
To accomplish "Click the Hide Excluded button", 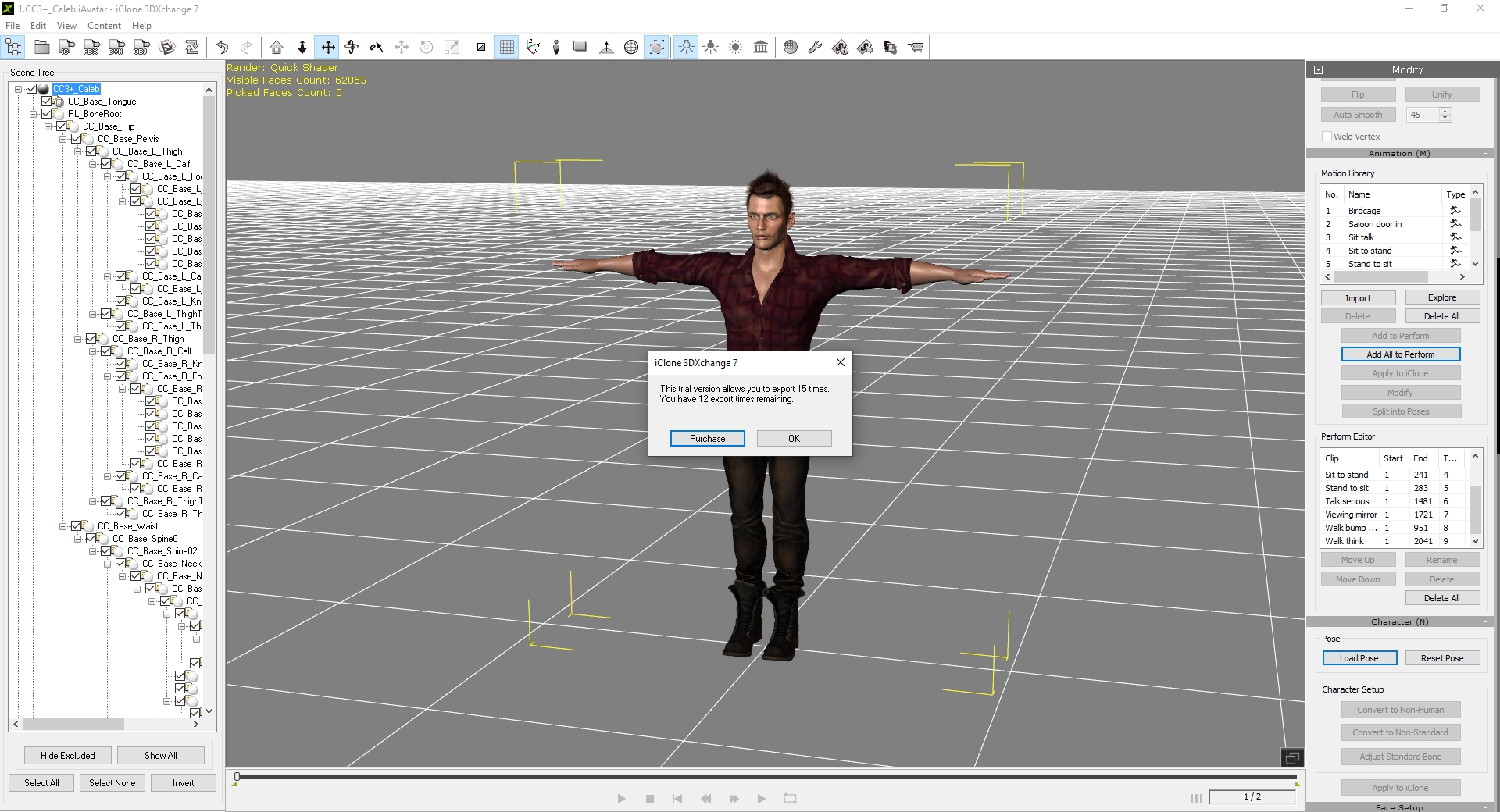I will pos(68,756).
